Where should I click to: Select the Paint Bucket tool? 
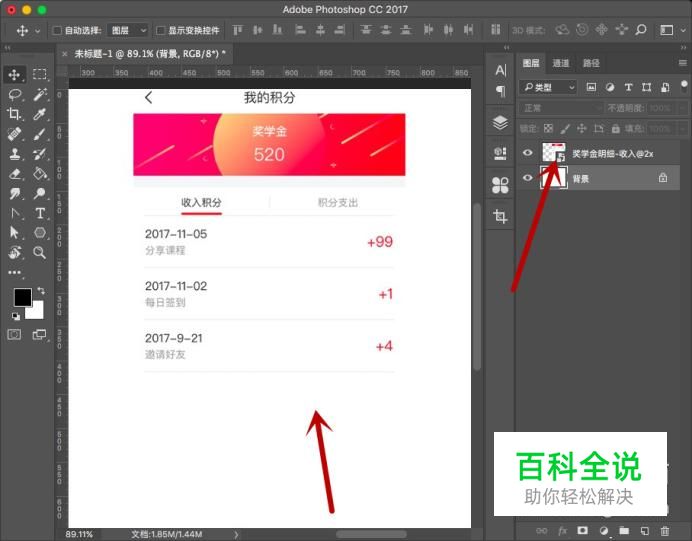click(x=40, y=173)
